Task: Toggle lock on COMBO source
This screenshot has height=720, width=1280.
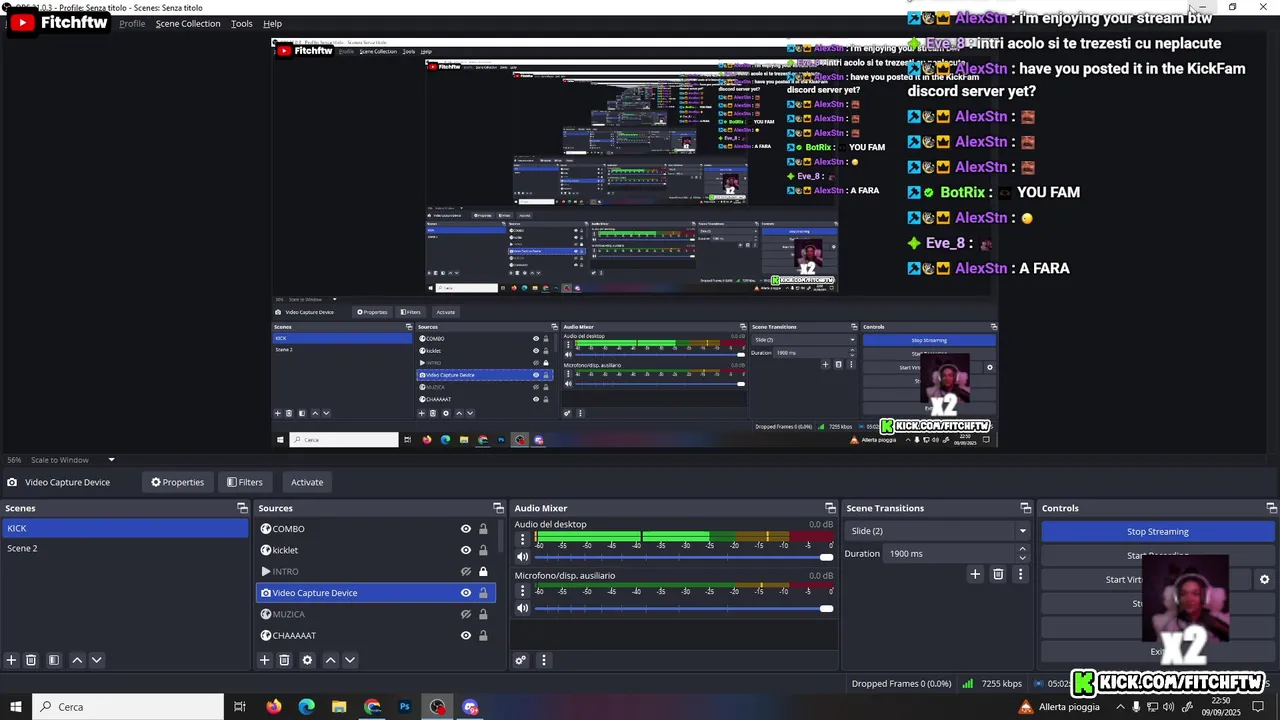Action: pyautogui.click(x=483, y=529)
